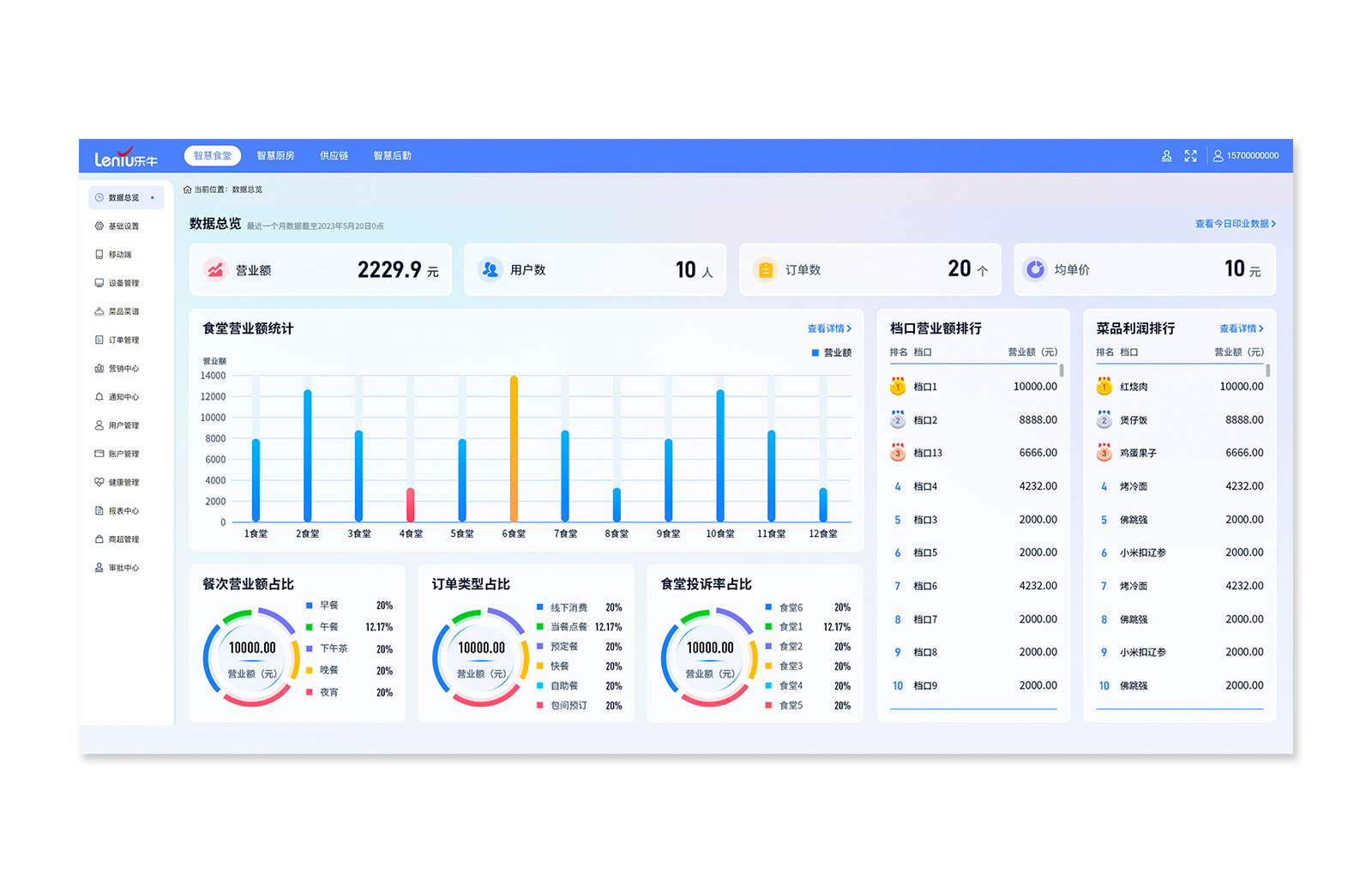Click the account number 15700000000
This screenshot has height=892, width=1372.
point(1252,156)
